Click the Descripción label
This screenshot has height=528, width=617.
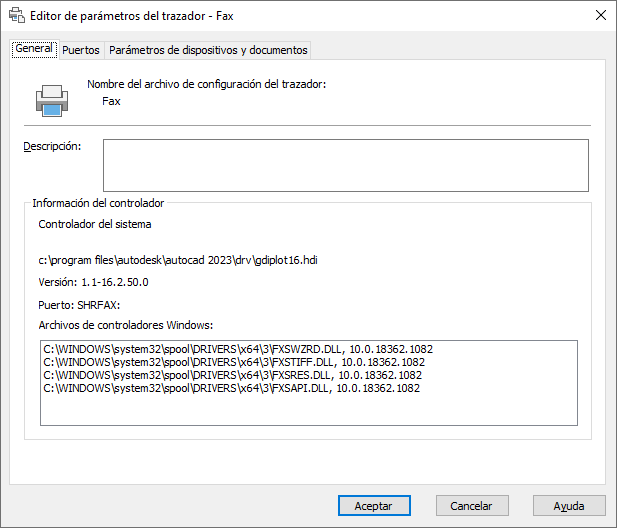[x=52, y=147]
